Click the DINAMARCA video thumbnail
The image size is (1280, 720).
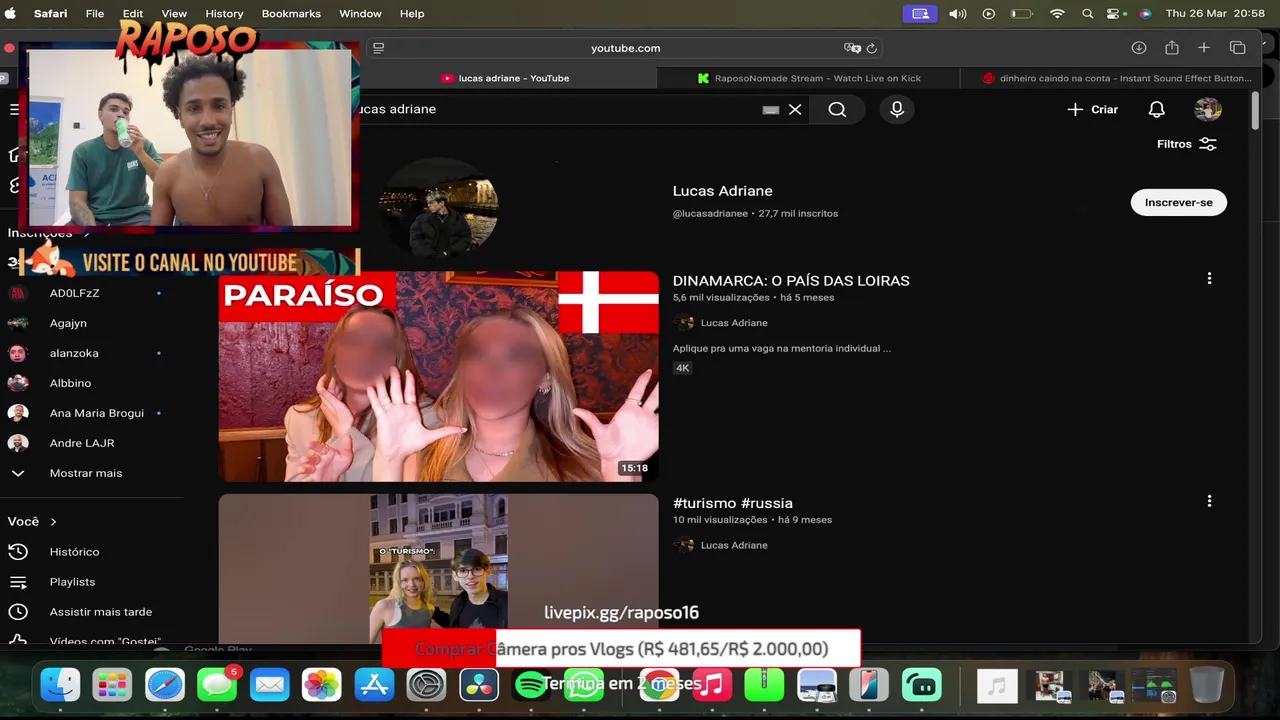(x=438, y=377)
